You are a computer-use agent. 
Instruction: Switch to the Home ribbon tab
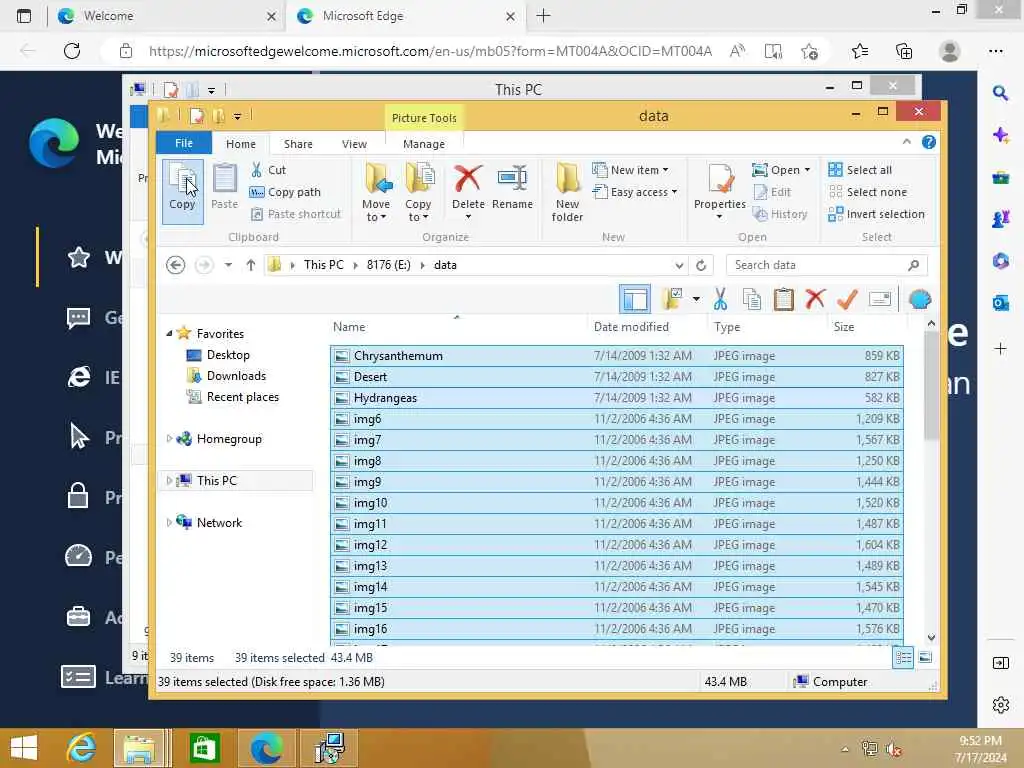pyautogui.click(x=241, y=144)
